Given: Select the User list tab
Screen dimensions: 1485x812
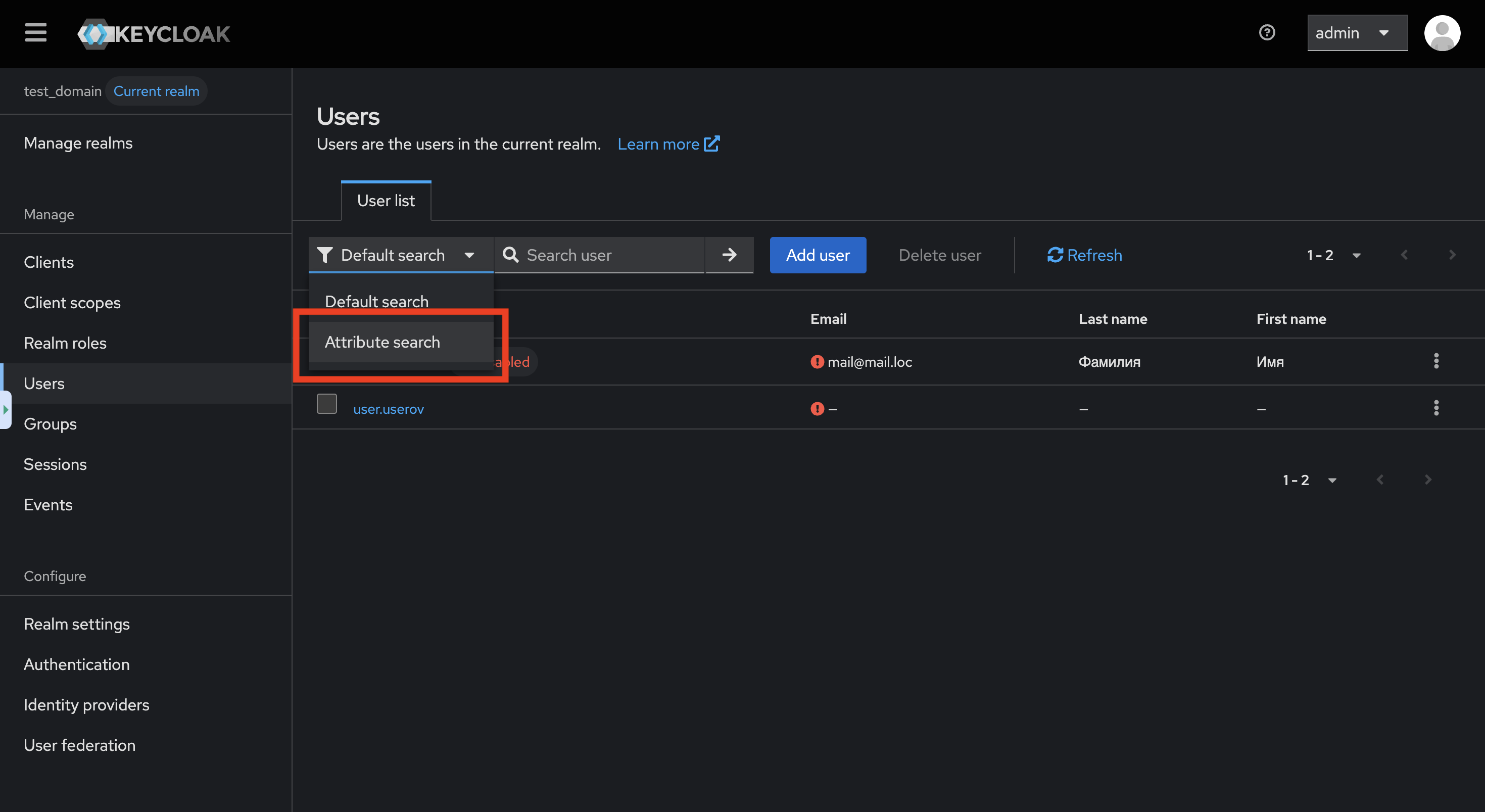Looking at the screenshot, I should tap(386, 201).
